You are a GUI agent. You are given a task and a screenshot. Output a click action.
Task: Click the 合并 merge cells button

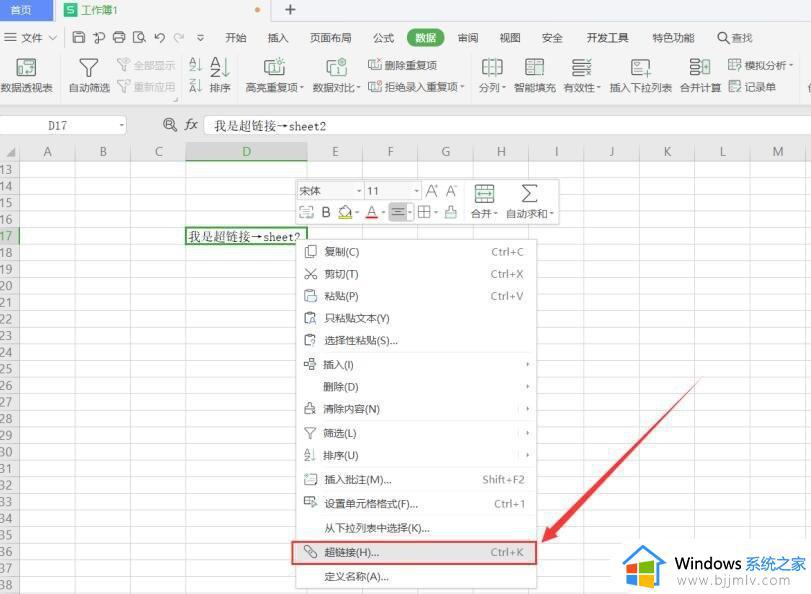[x=485, y=201]
